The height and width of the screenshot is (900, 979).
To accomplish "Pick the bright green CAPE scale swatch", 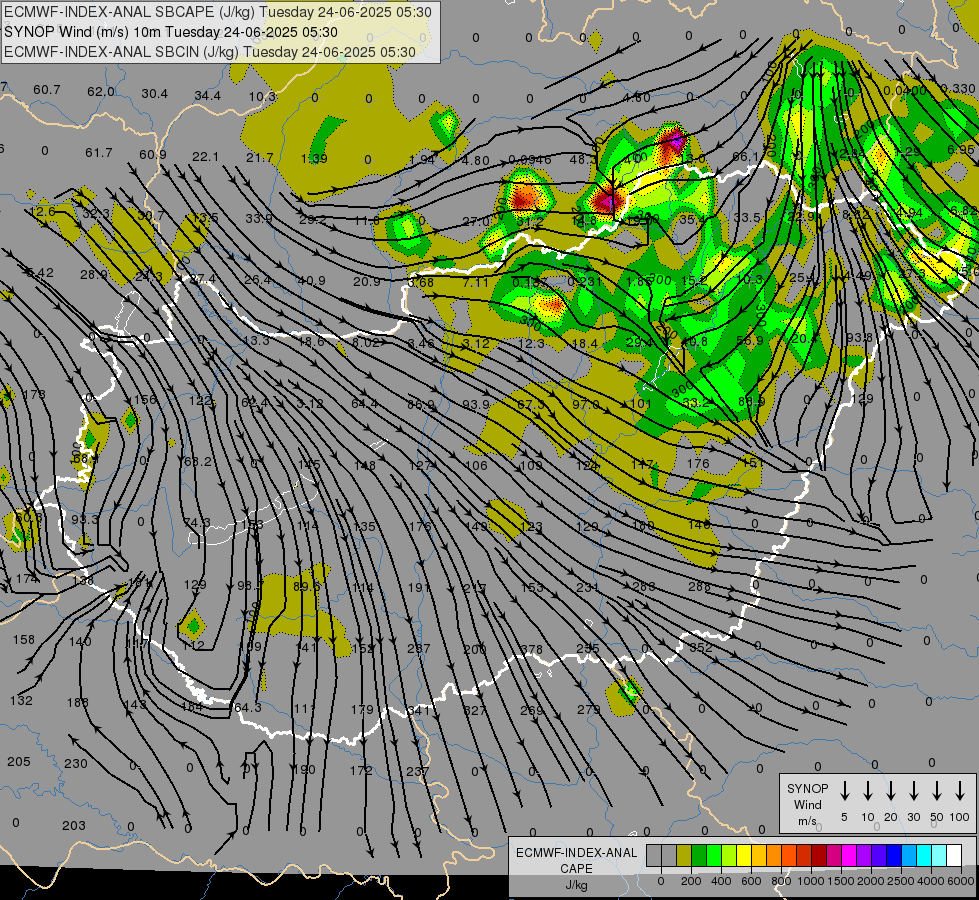I will (x=714, y=855).
